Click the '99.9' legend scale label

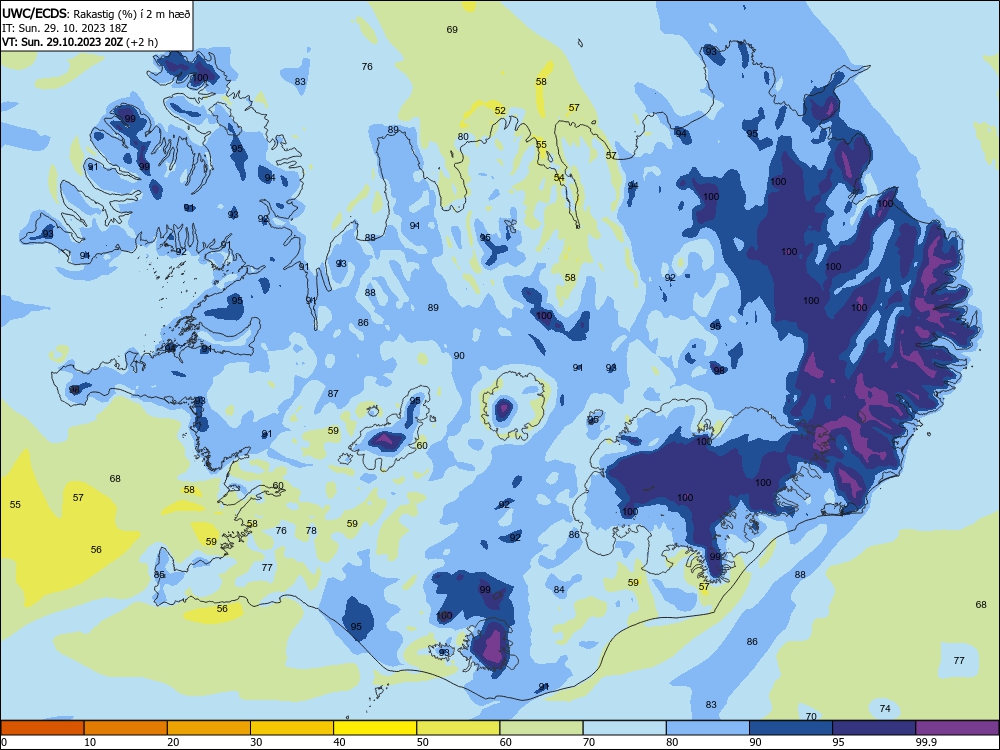point(926,742)
